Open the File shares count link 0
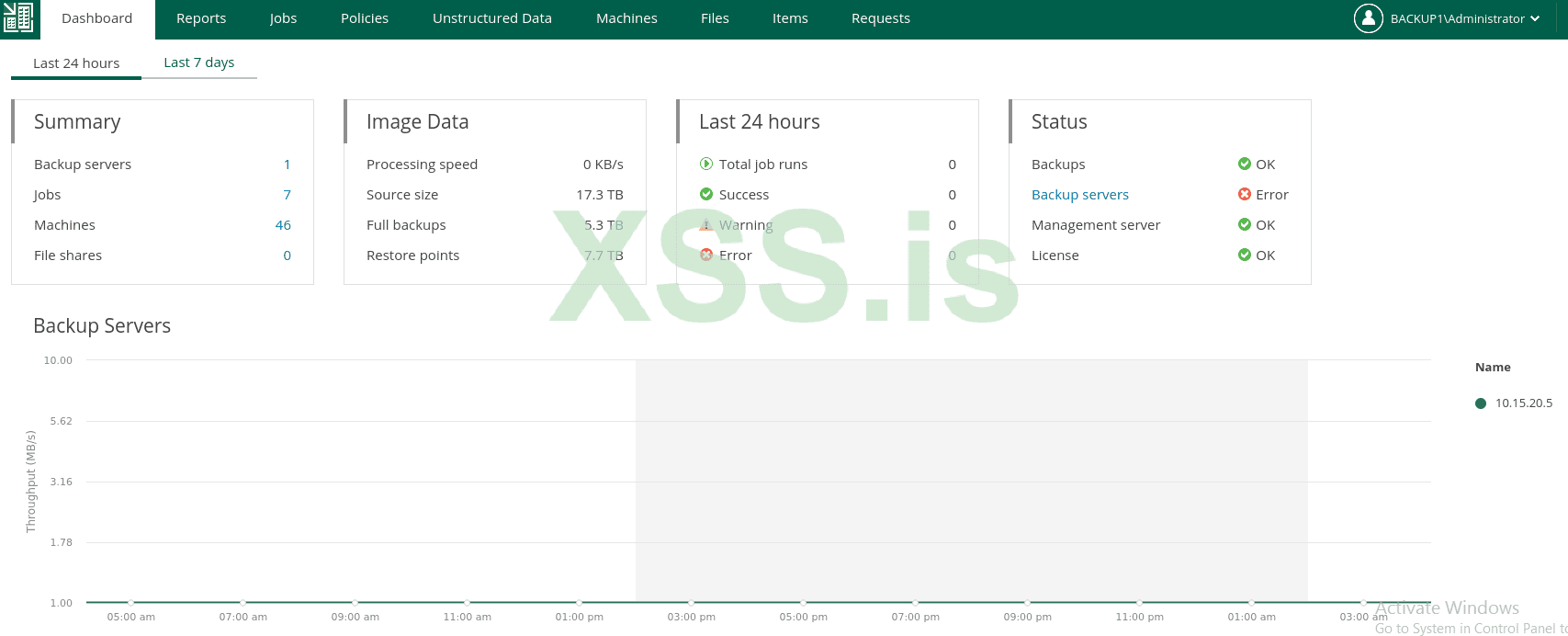 coord(288,256)
